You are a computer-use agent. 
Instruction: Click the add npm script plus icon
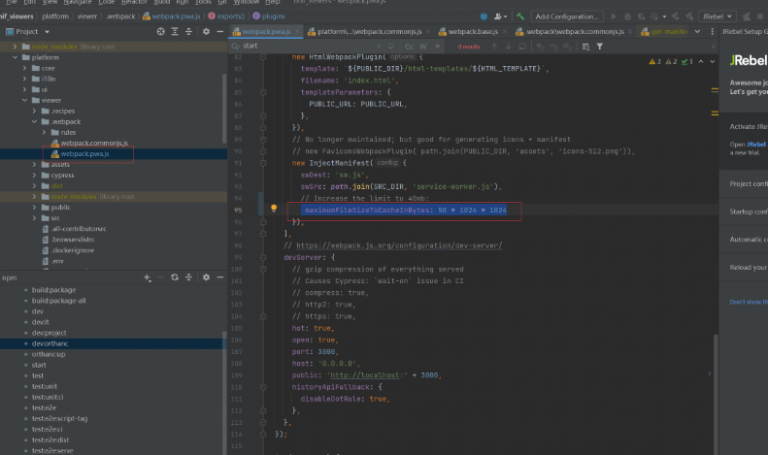click(x=147, y=277)
